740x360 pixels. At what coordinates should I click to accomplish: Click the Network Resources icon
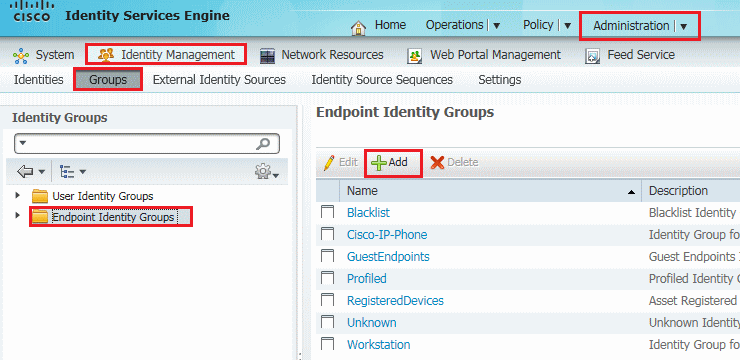click(267, 56)
